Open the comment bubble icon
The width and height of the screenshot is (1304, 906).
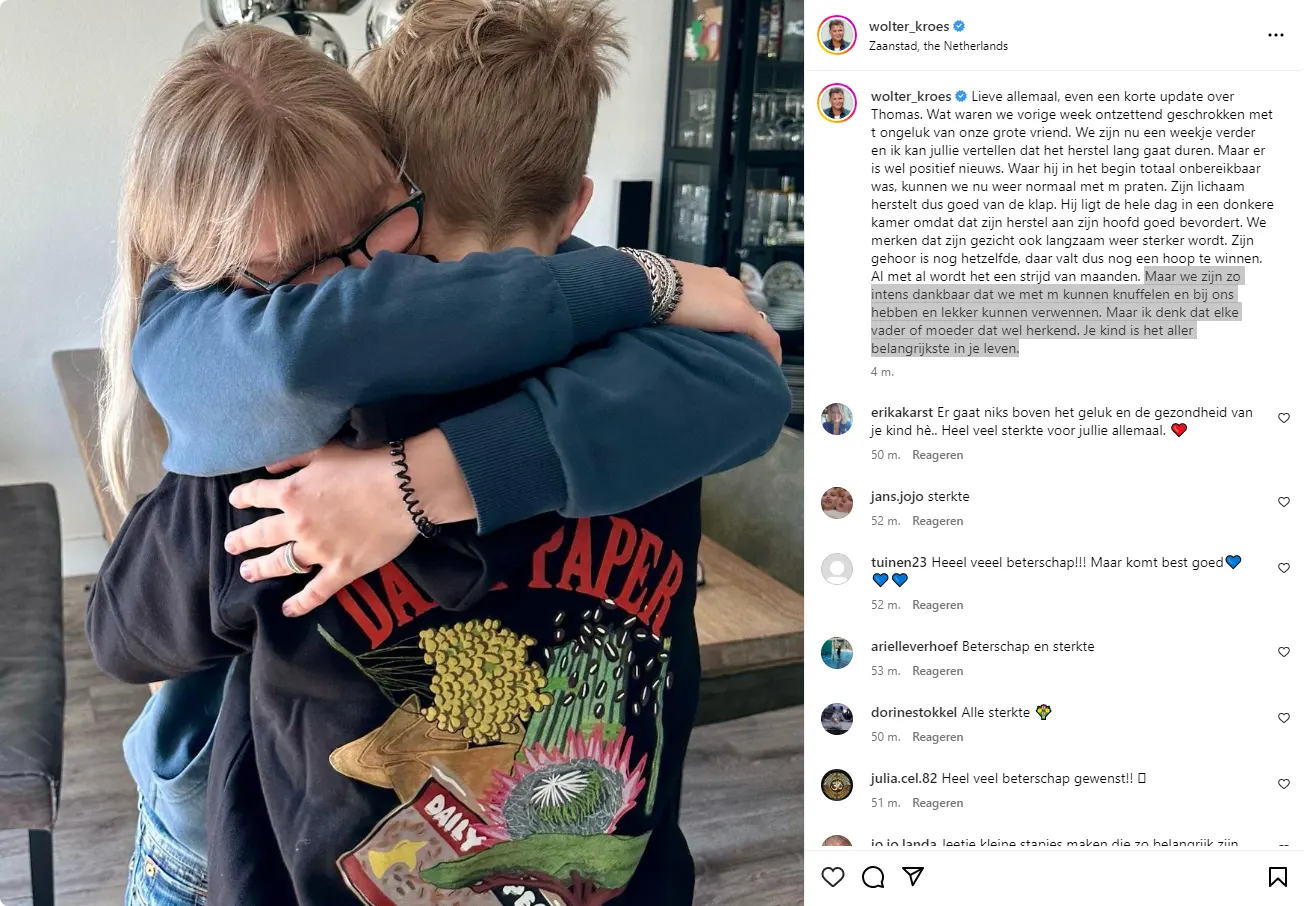(x=873, y=877)
